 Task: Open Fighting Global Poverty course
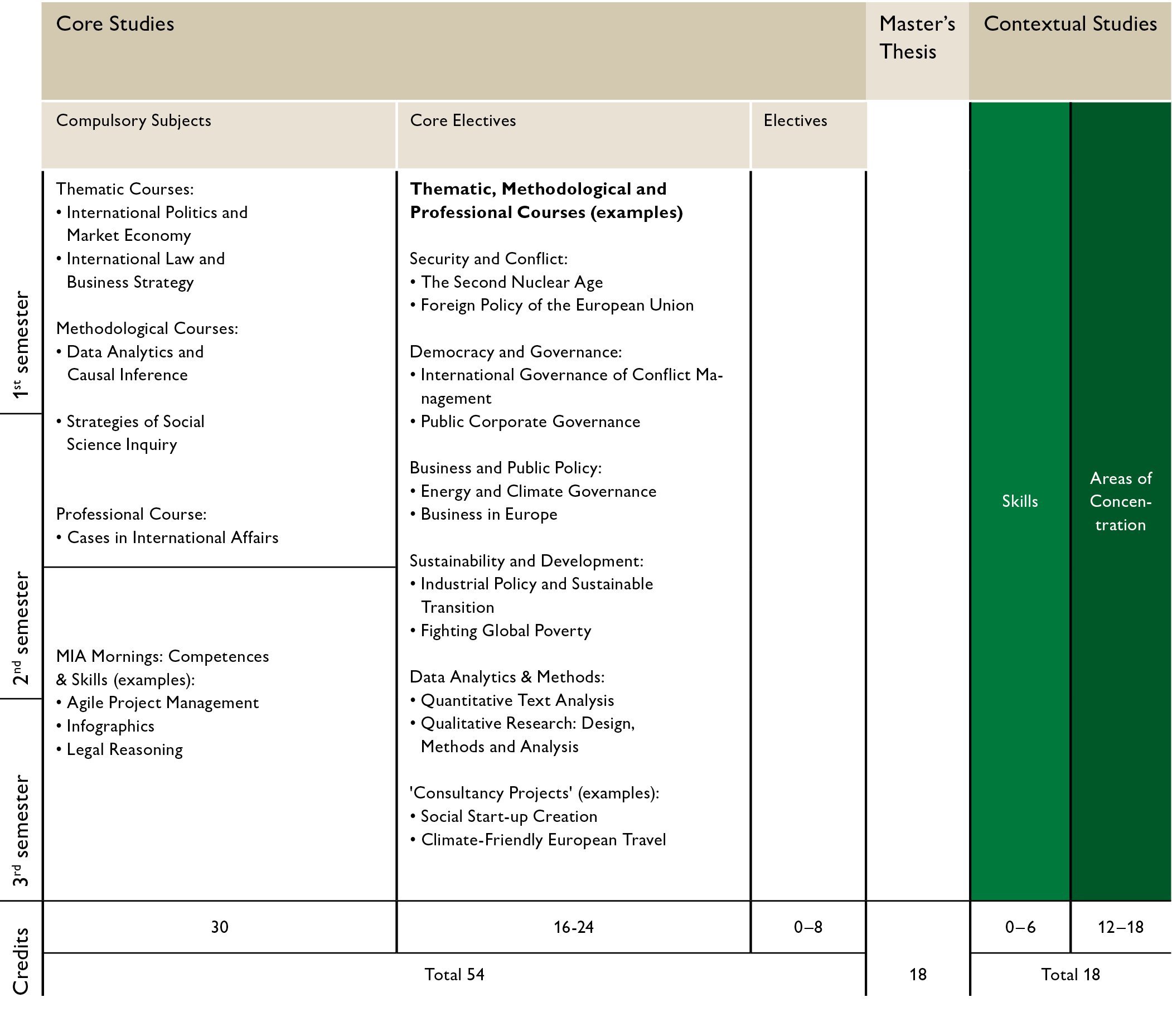(x=505, y=631)
